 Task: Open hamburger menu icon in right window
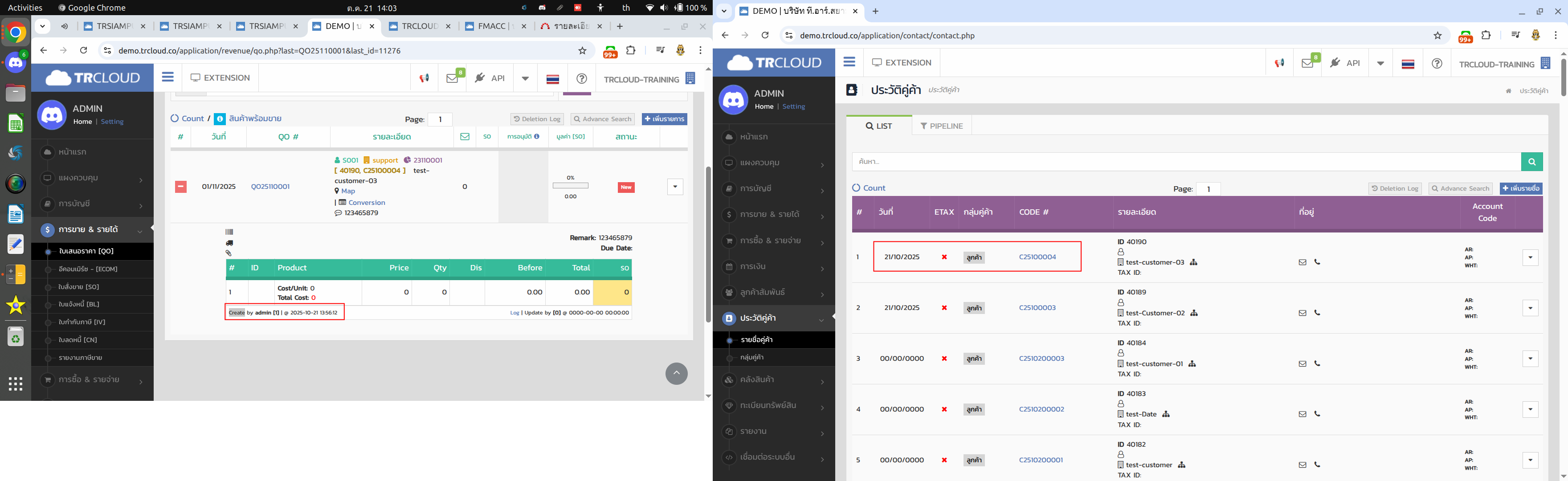click(x=849, y=62)
